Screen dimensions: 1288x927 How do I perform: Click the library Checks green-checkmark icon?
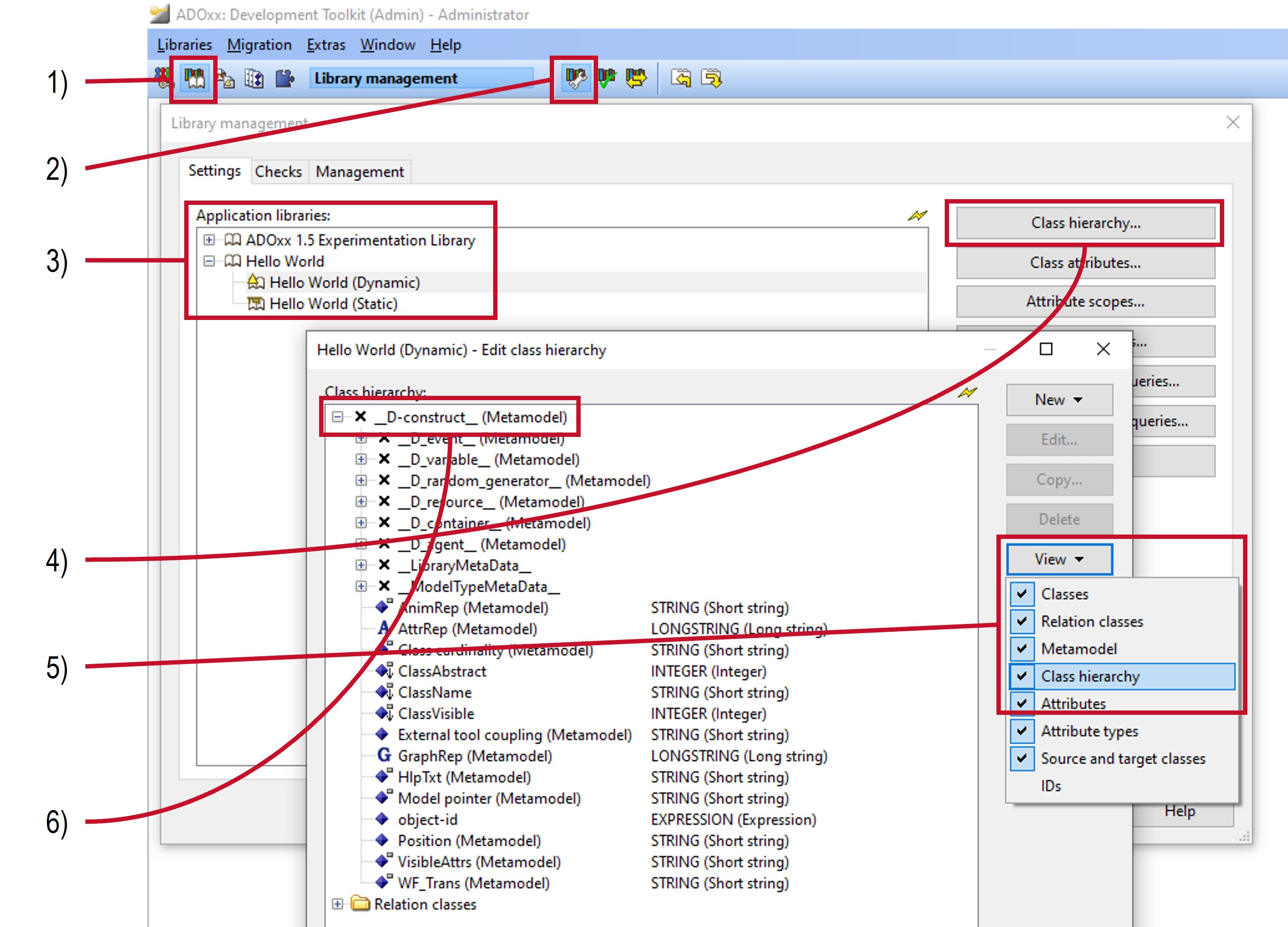point(606,78)
